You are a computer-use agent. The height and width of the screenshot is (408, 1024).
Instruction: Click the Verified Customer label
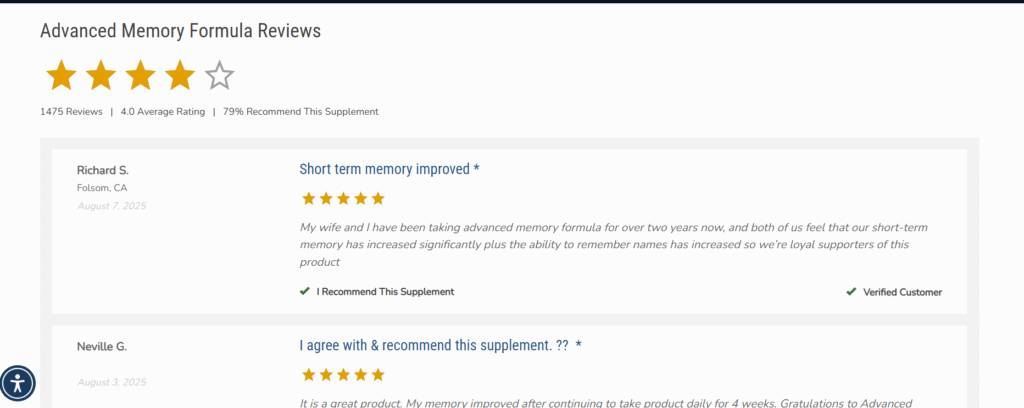903,292
